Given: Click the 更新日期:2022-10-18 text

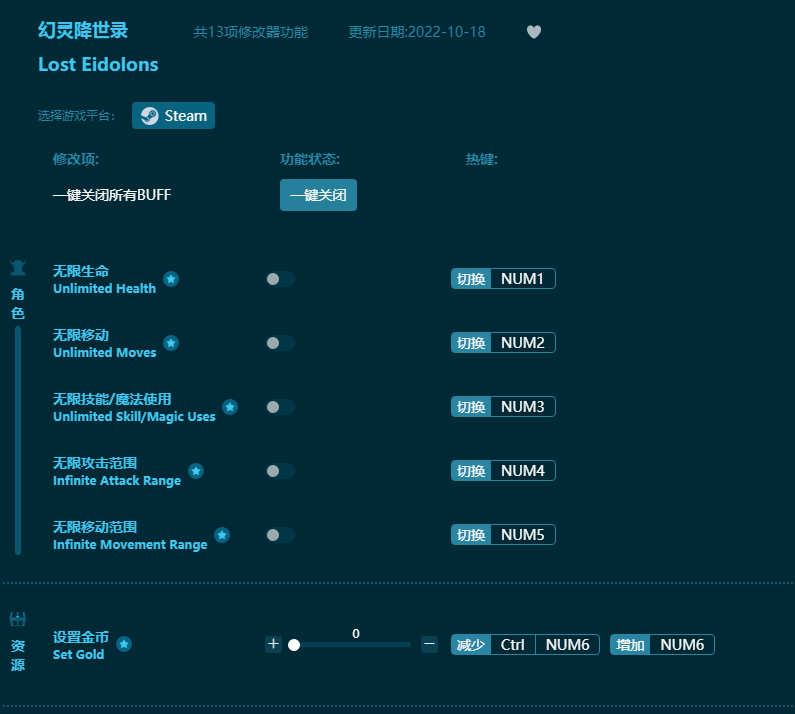Looking at the screenshot, I should pyautogui.click(x=417, y=32).
